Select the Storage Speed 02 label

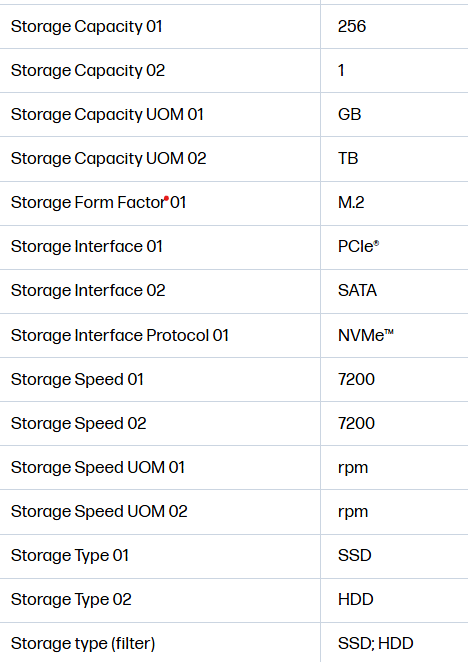tap(79, 423)
